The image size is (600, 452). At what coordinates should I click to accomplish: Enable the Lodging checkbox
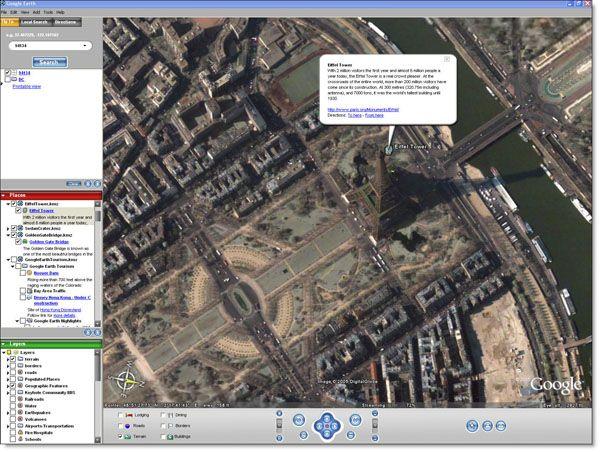(122, 413)
